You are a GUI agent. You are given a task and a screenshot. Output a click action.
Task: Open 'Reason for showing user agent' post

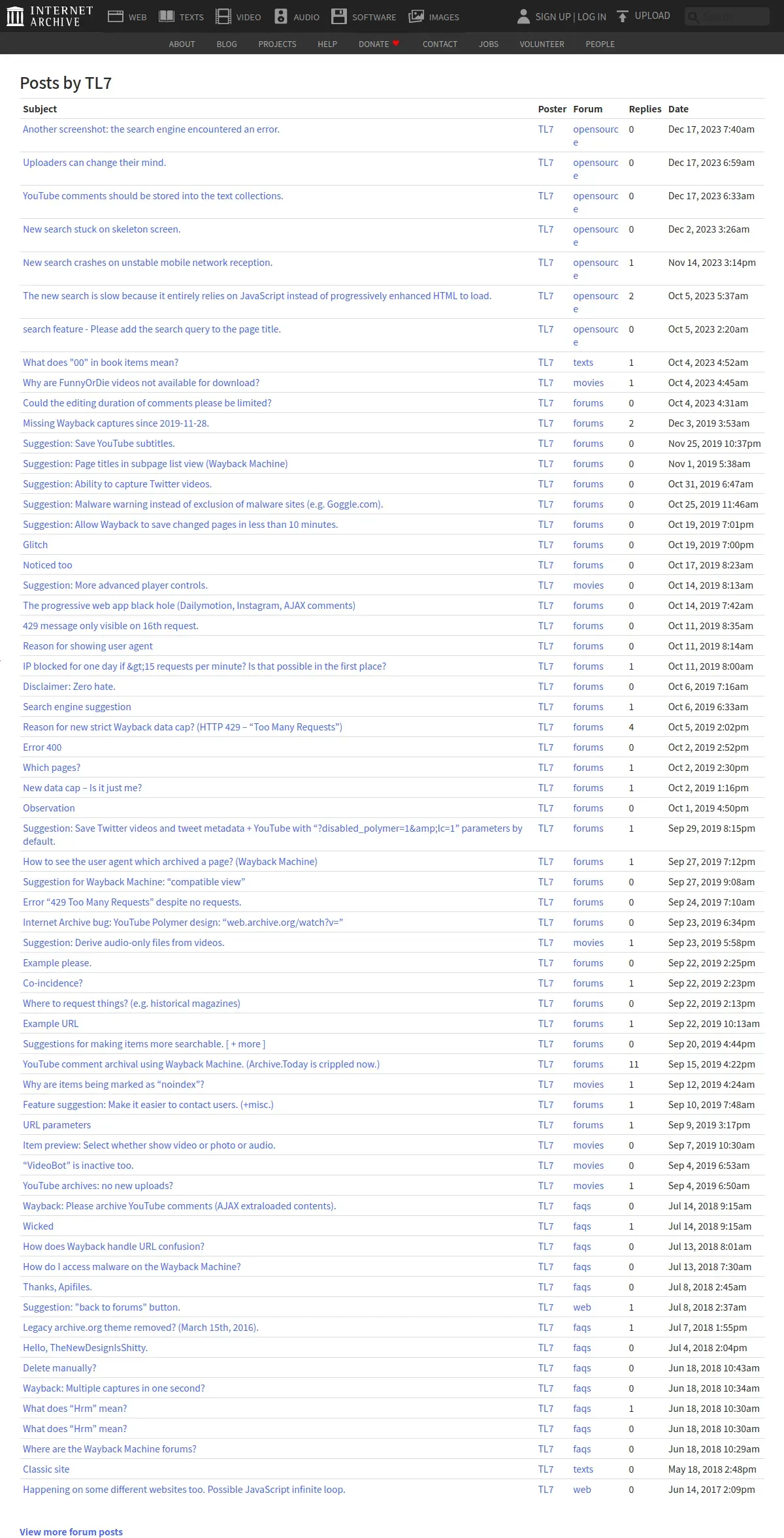coord(88,646)
